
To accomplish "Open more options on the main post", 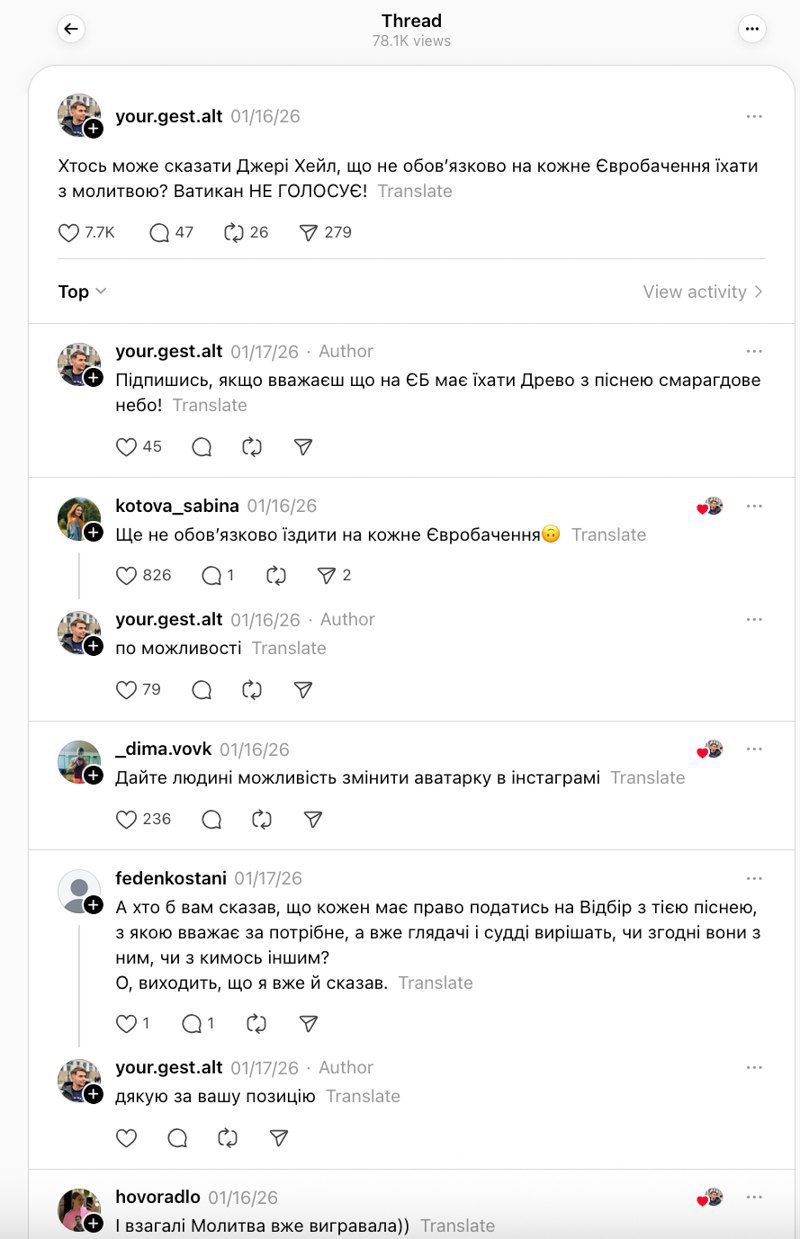I will click(x=754, y=117).
